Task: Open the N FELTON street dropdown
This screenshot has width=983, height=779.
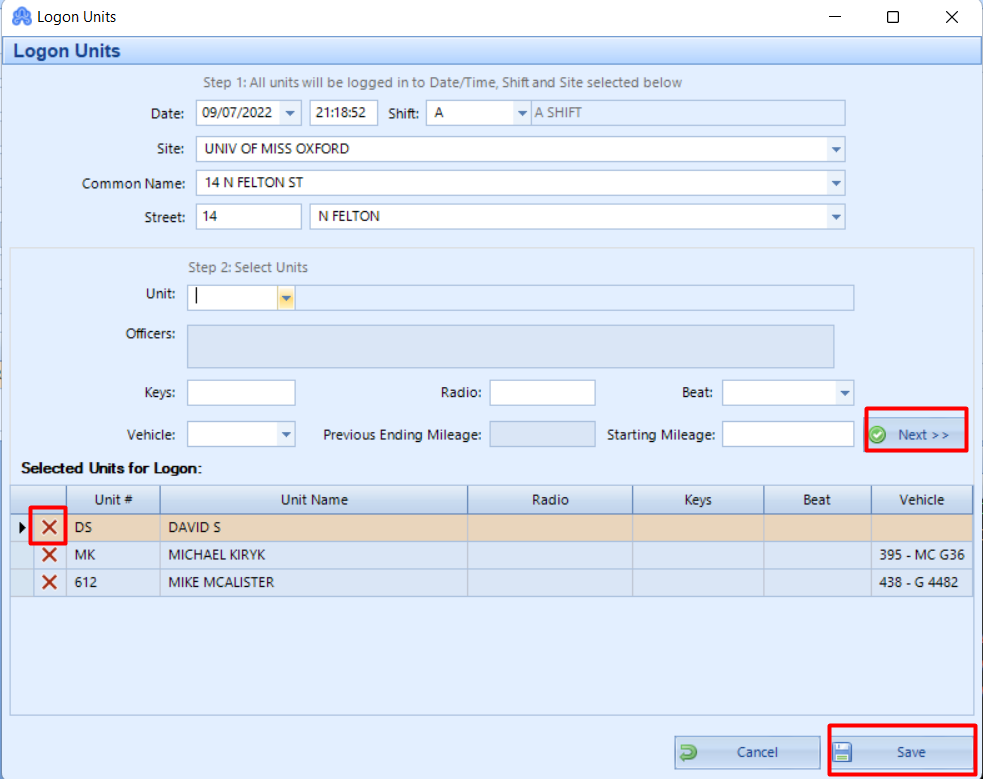Action: pyautogui.click(x=834, y=216)
